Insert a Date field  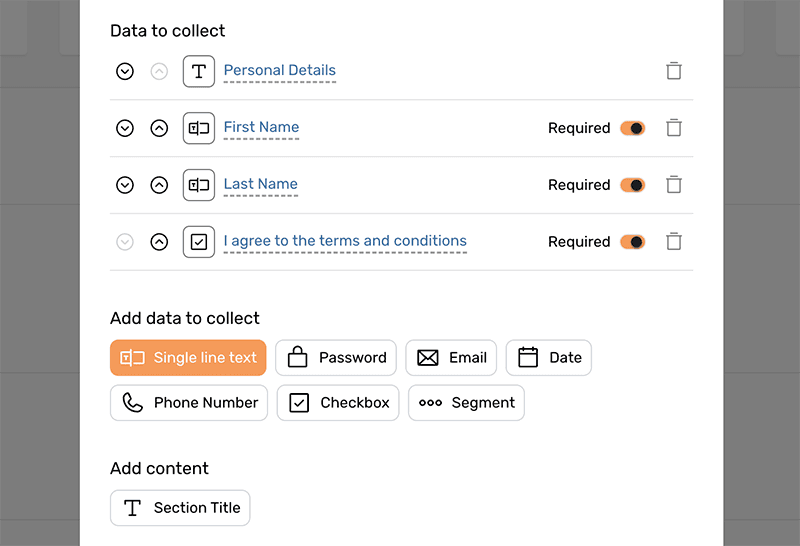coord(549,358)
